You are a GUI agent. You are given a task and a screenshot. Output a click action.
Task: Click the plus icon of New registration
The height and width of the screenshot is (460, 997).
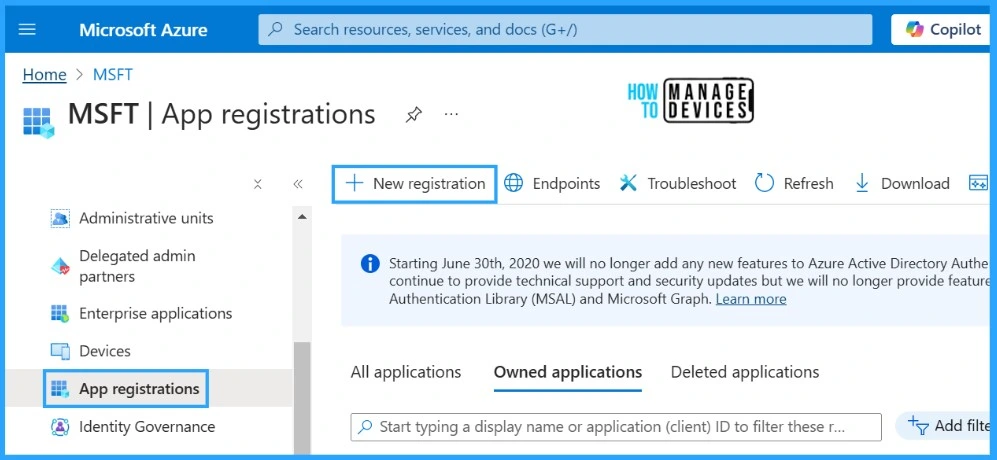pyautogui.click(x=354, y=183)
